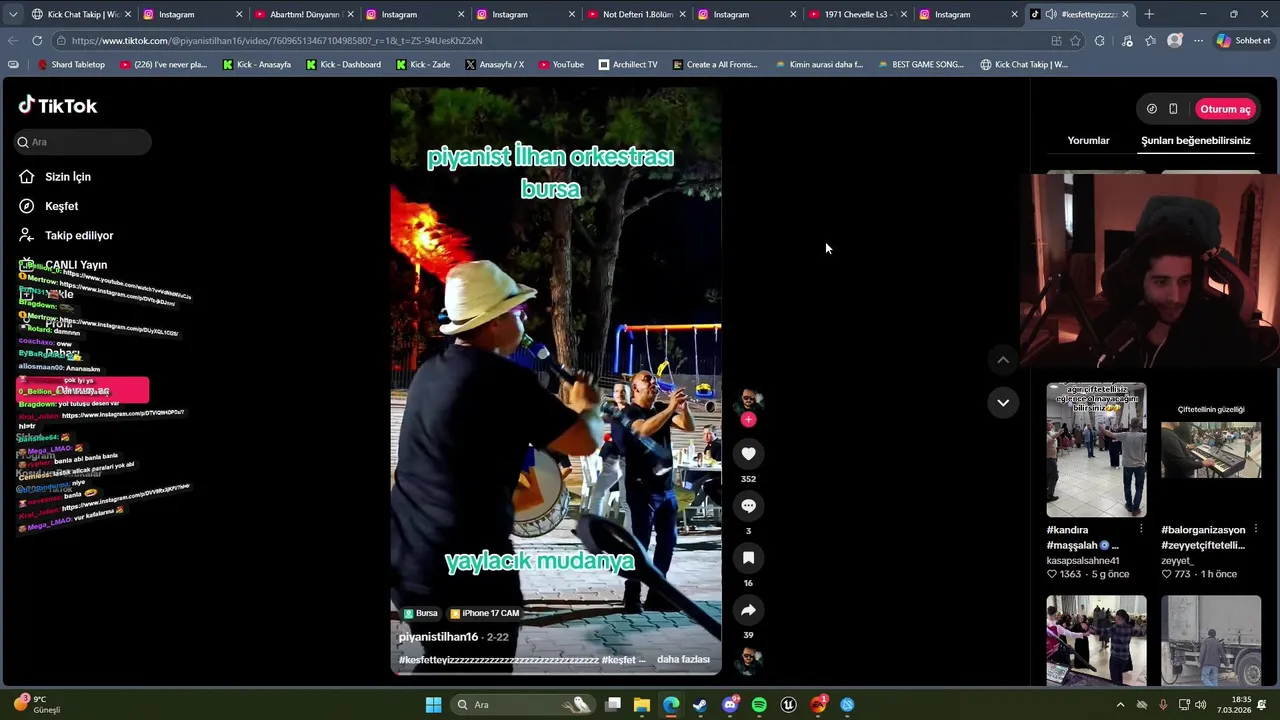Expand caption with daha fazlası

(x=683, y=660)
